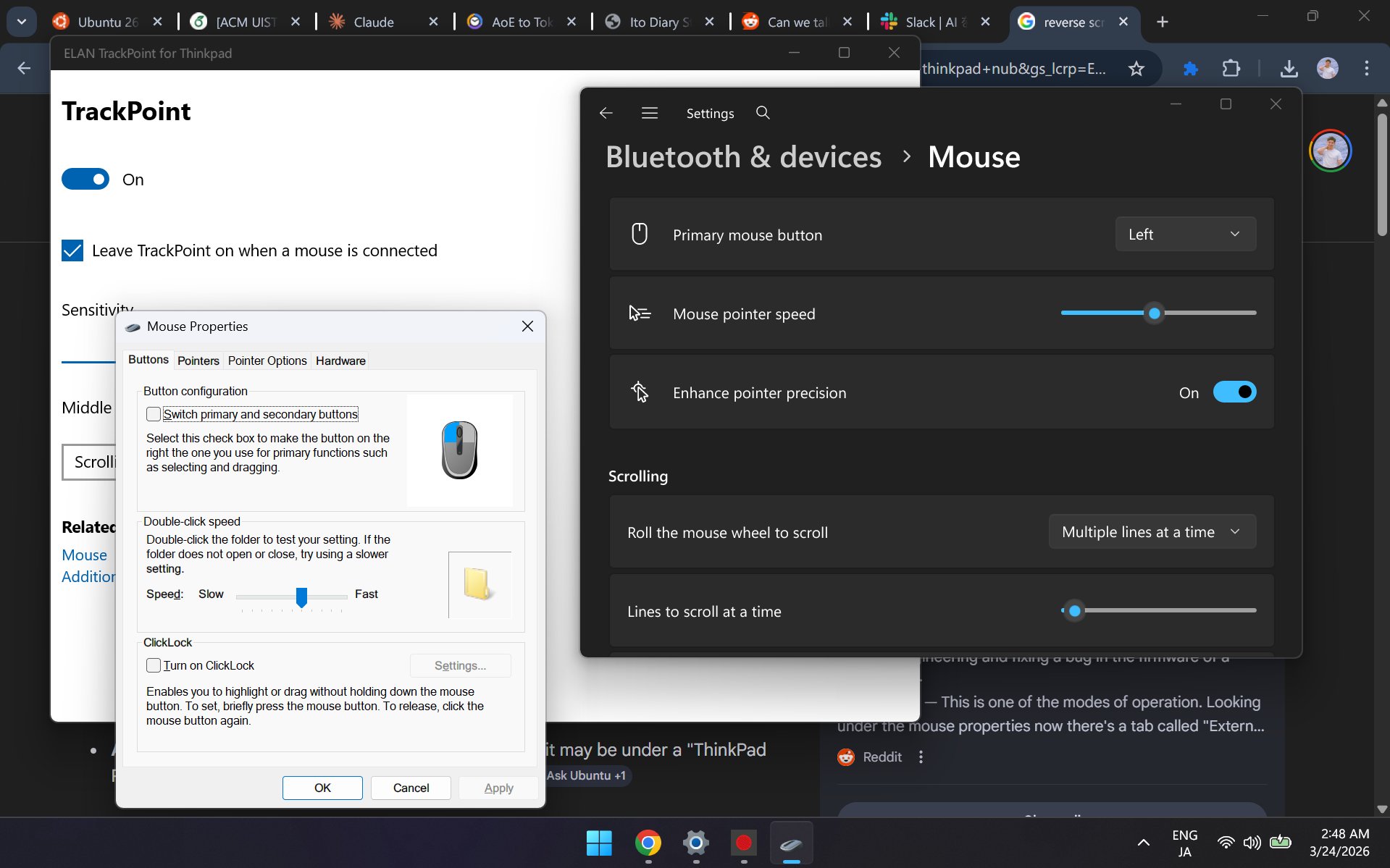Switch to the Slack browser tab
The image size is (1390, 868).
pyautogui.click(x=936, y=22)
